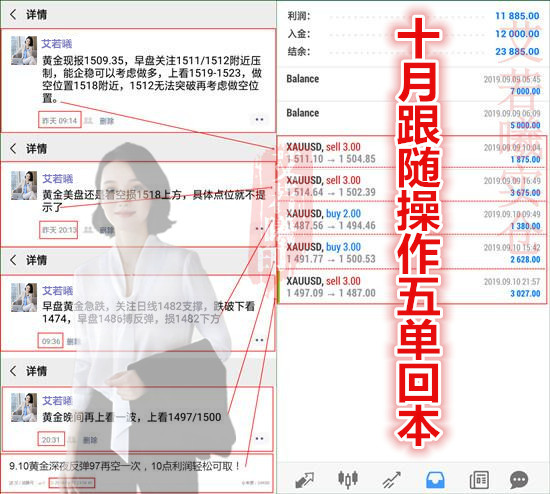The width and height of the screenshot is (550, 494).
Task: Select the profit value 11 885.00
Action: coord(517,16)
